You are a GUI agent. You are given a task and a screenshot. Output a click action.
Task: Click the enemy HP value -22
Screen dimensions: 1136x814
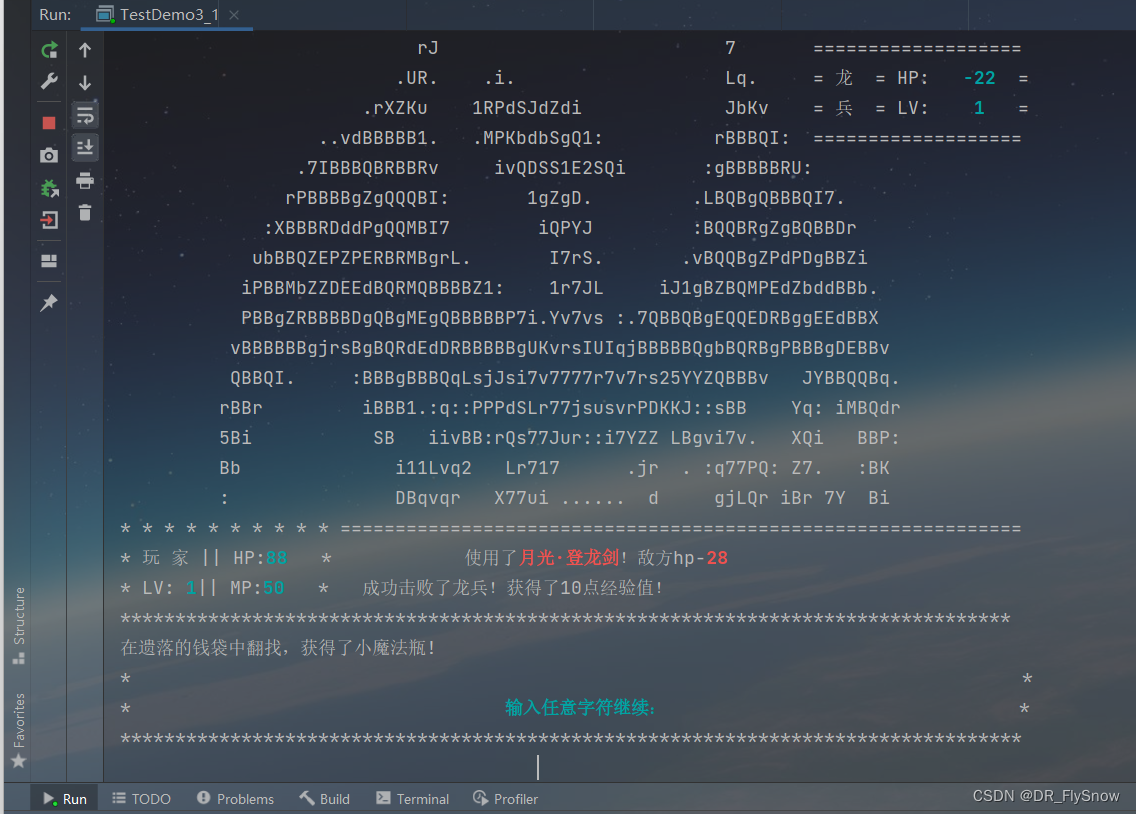point(980,78)
